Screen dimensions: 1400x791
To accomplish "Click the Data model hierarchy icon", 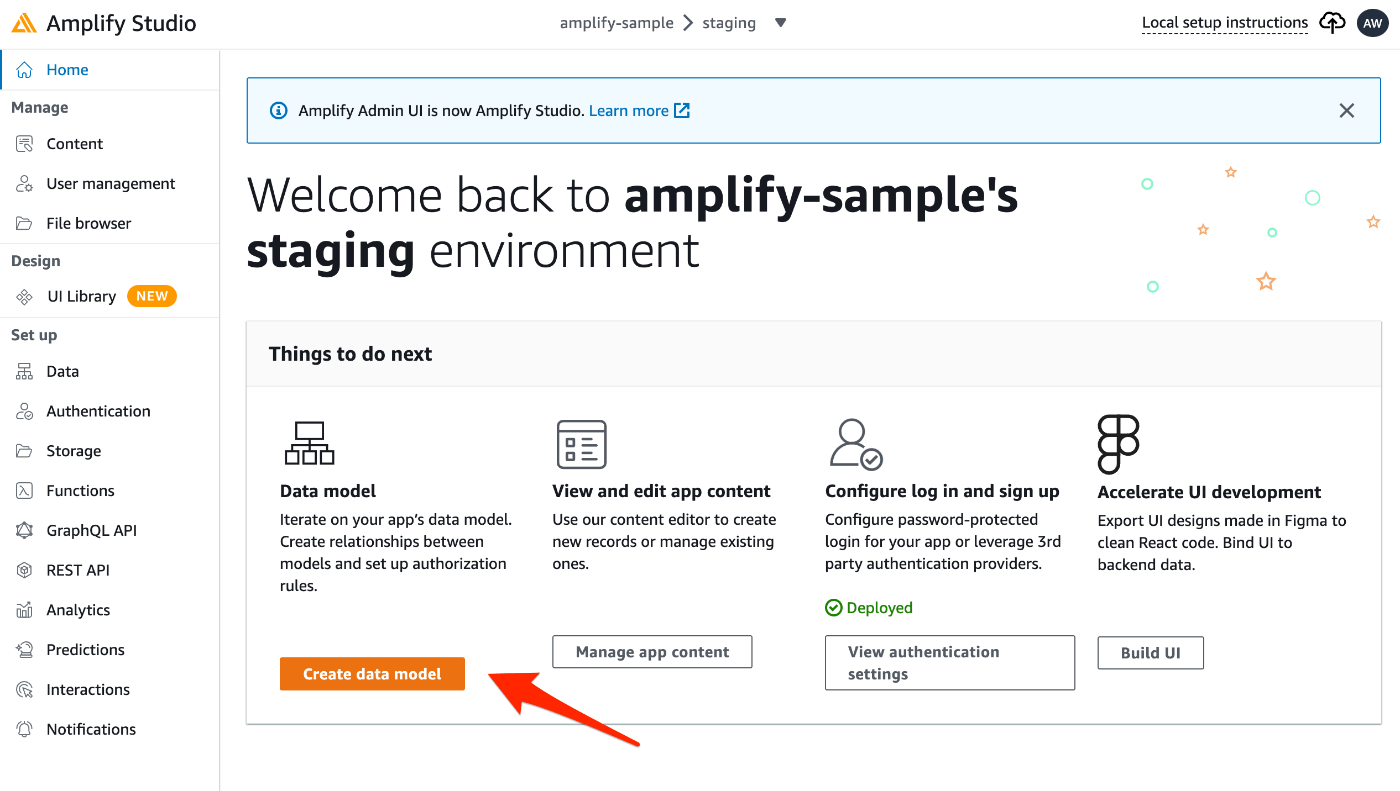I will [x=309, y=443].
